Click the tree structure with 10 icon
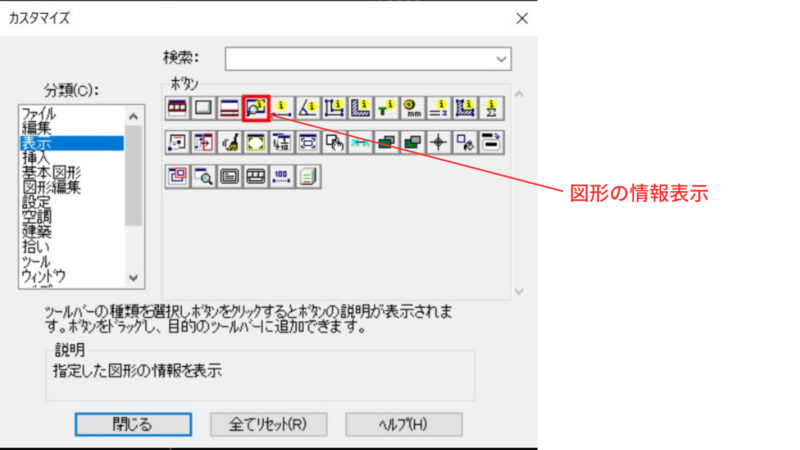 (282, 142)
